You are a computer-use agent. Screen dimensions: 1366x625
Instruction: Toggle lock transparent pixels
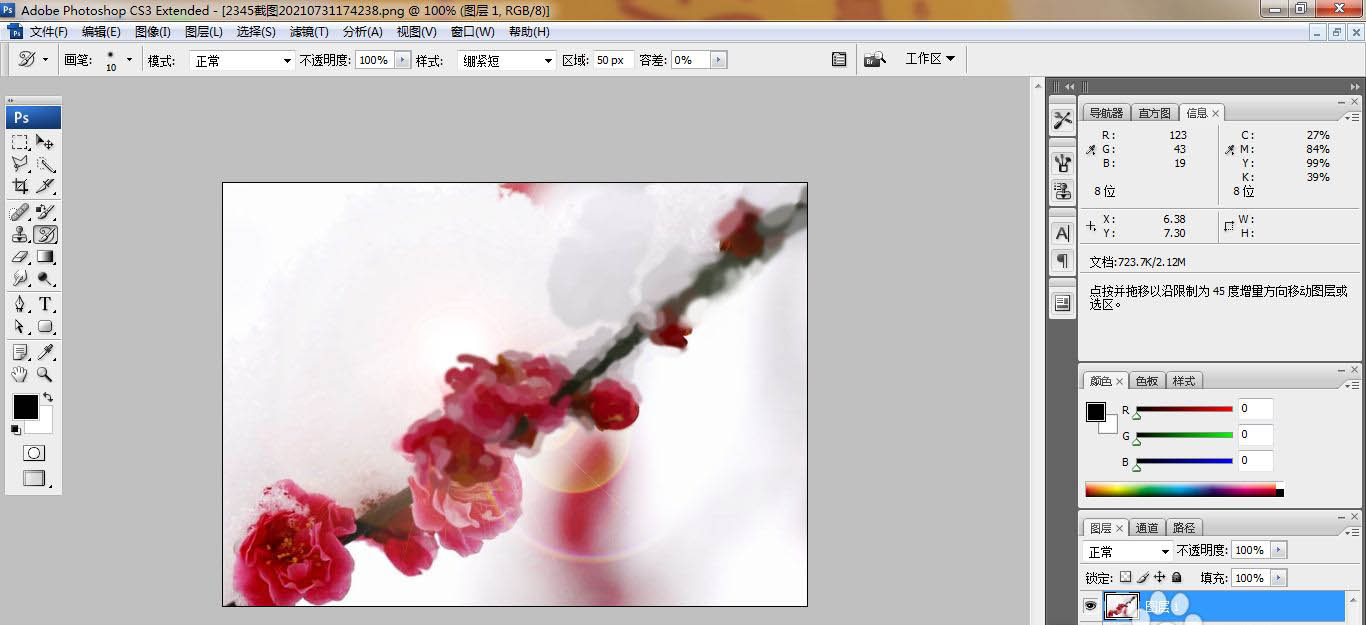pos(1125,577)
